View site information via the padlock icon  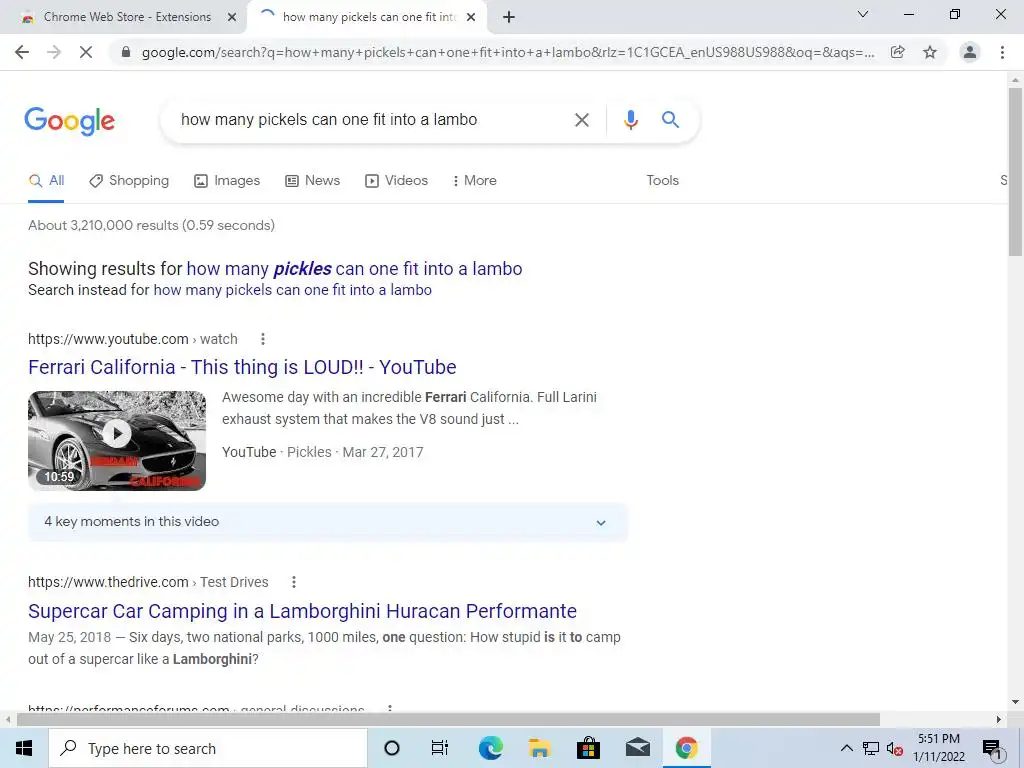(x=126, y=52)
